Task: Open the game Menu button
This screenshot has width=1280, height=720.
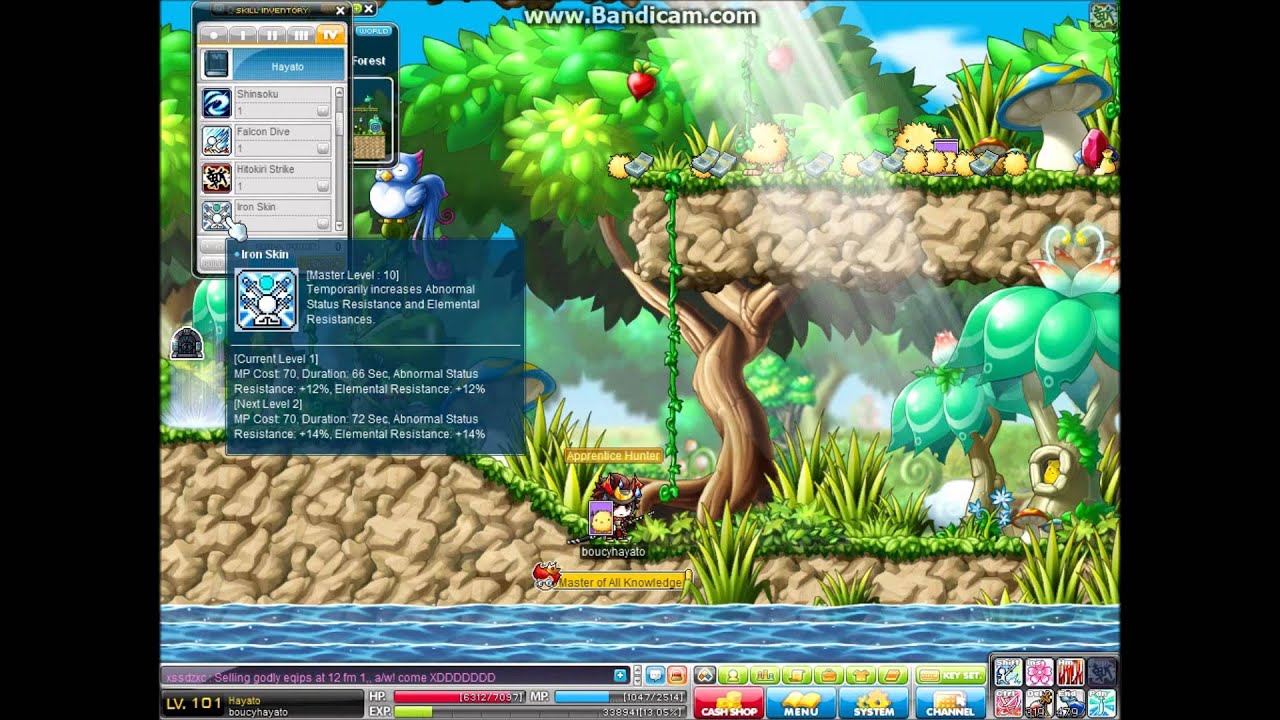Action: [x=801, y=702]
